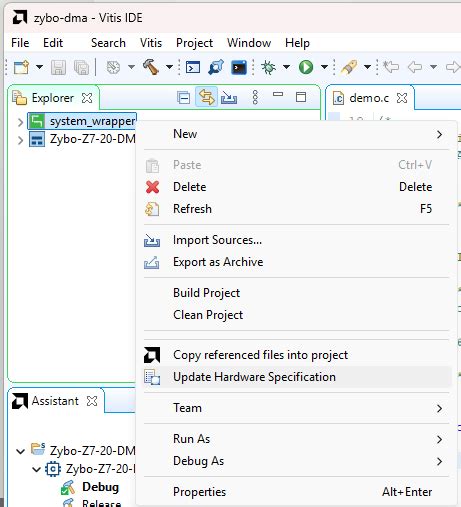The width and height of the screenshot is (461, 507).
Task: Click the green Run button icon
Action: (306, 67)
